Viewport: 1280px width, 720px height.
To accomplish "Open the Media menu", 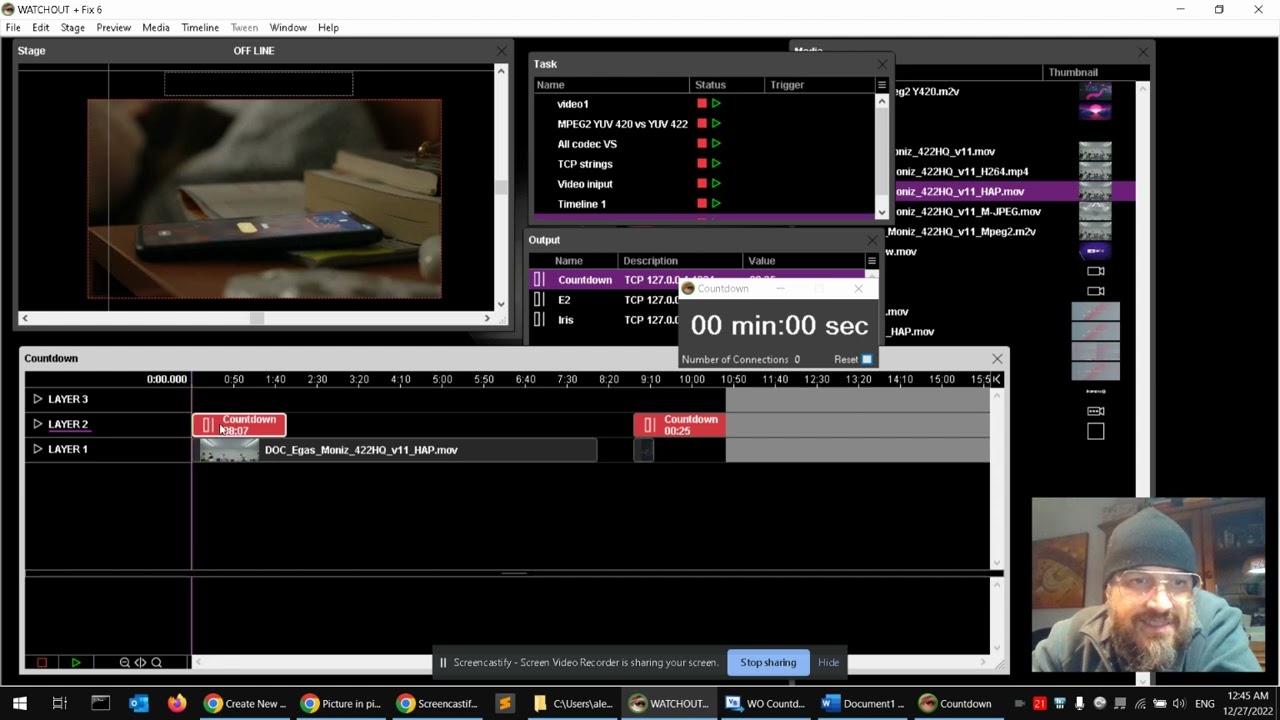I will (x=156, y=28).
